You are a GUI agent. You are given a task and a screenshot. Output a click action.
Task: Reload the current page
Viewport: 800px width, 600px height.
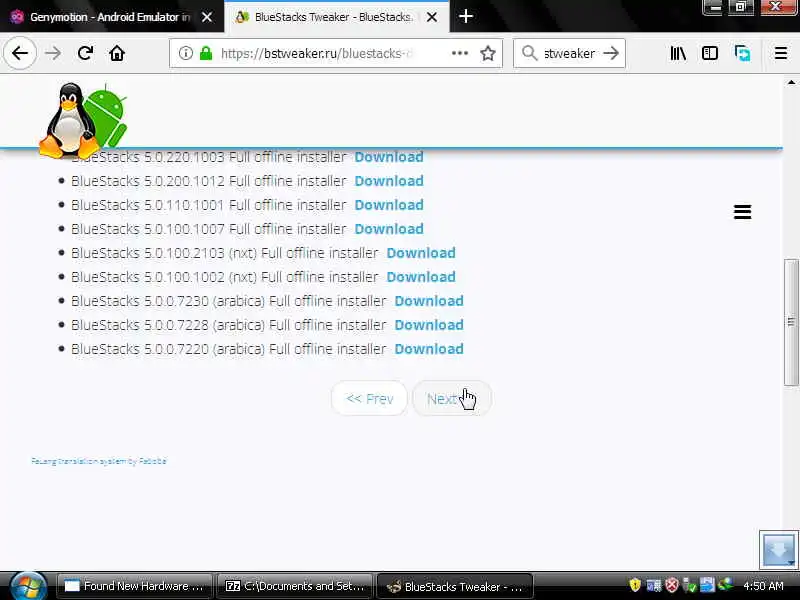click(x=85, y=53)
